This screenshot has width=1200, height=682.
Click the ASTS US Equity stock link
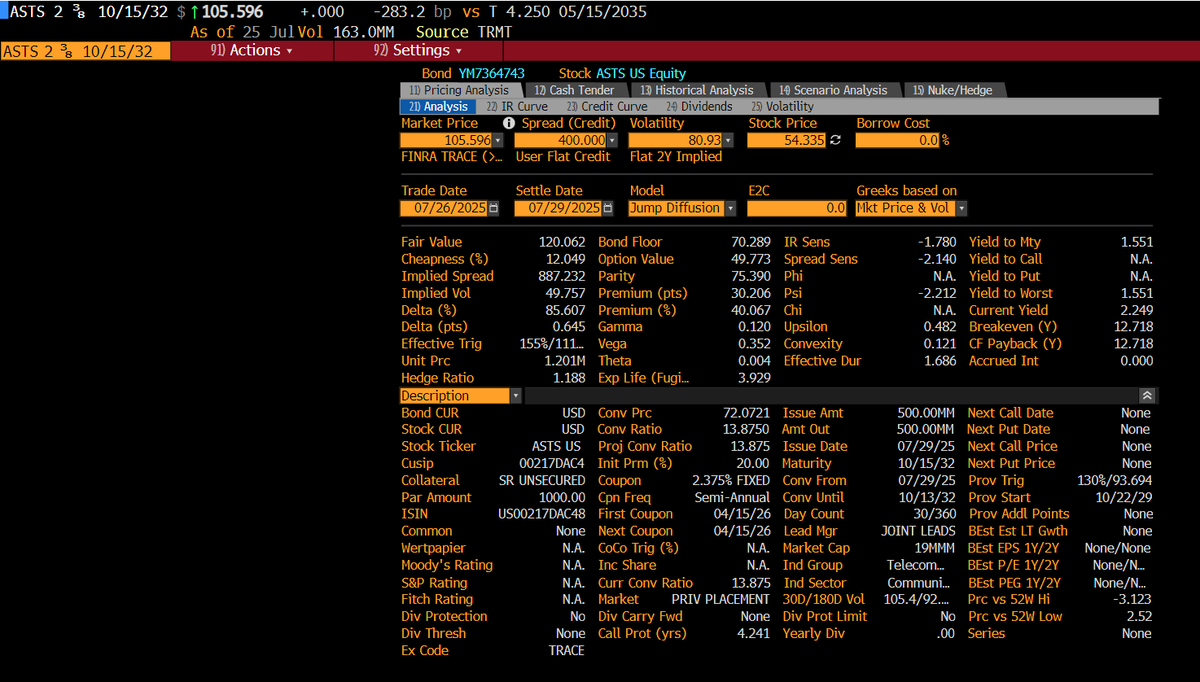tap(641, 73)
